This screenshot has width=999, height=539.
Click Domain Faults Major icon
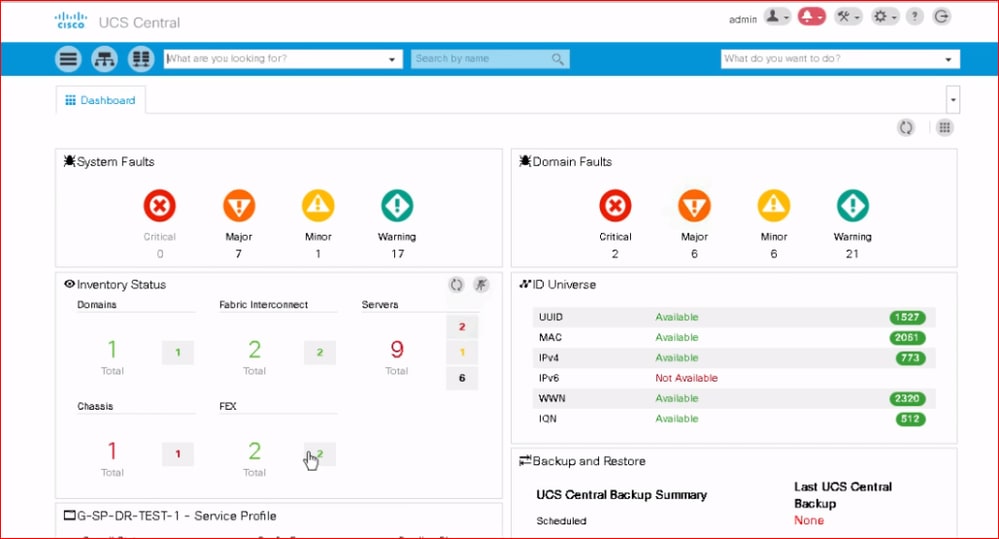pyautogui.click(x=694, y=206)
